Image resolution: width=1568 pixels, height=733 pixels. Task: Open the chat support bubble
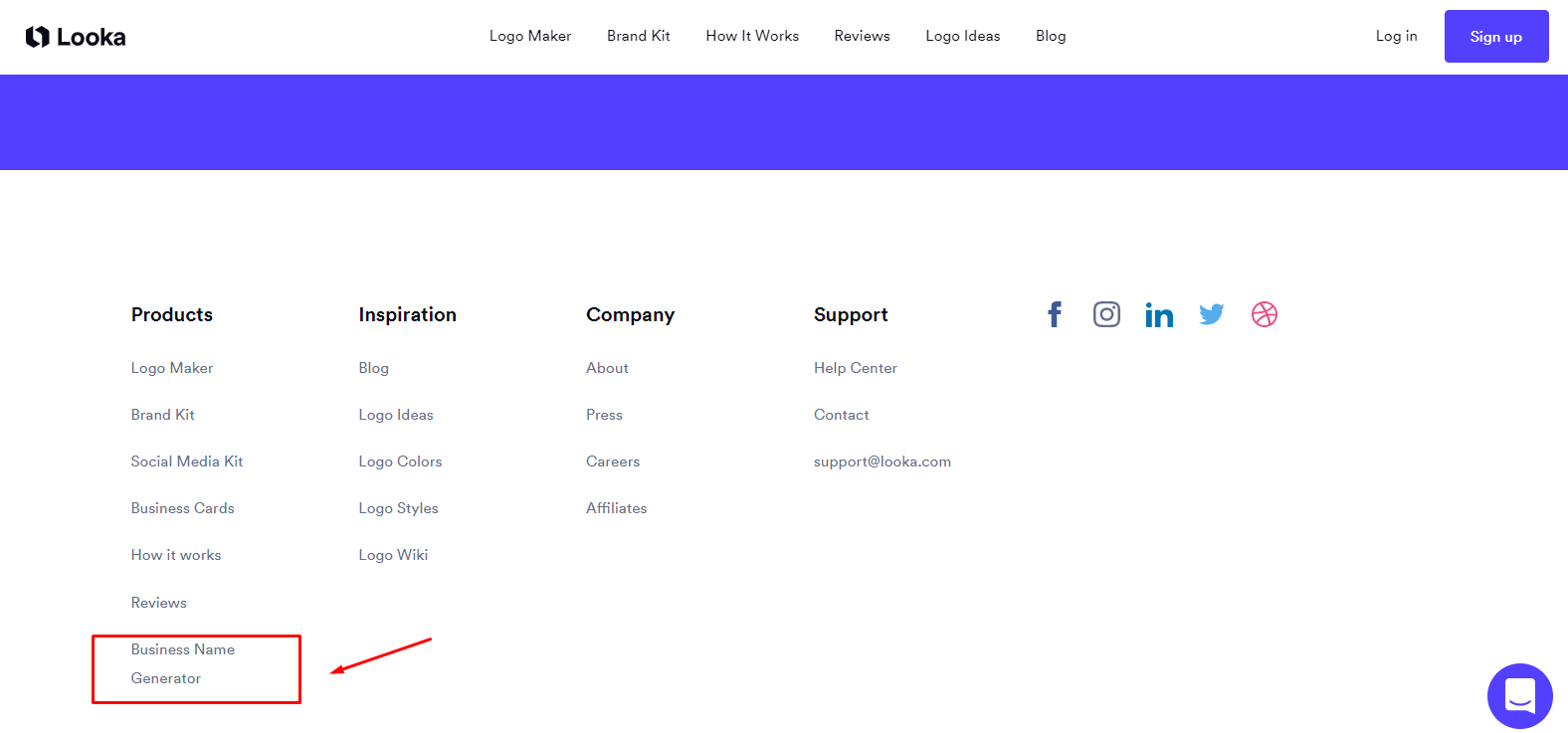click(1519, 695)
